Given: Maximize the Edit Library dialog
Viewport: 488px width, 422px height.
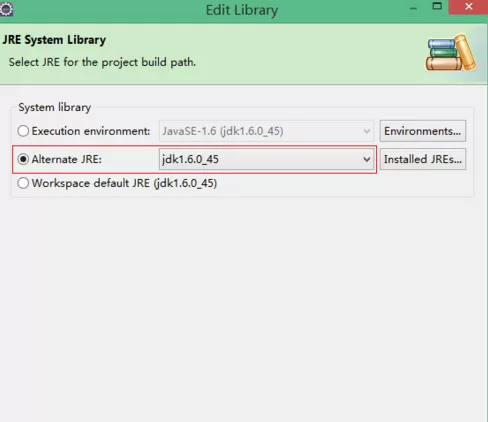Looking at the screenshot, I should tap(437, 6).
